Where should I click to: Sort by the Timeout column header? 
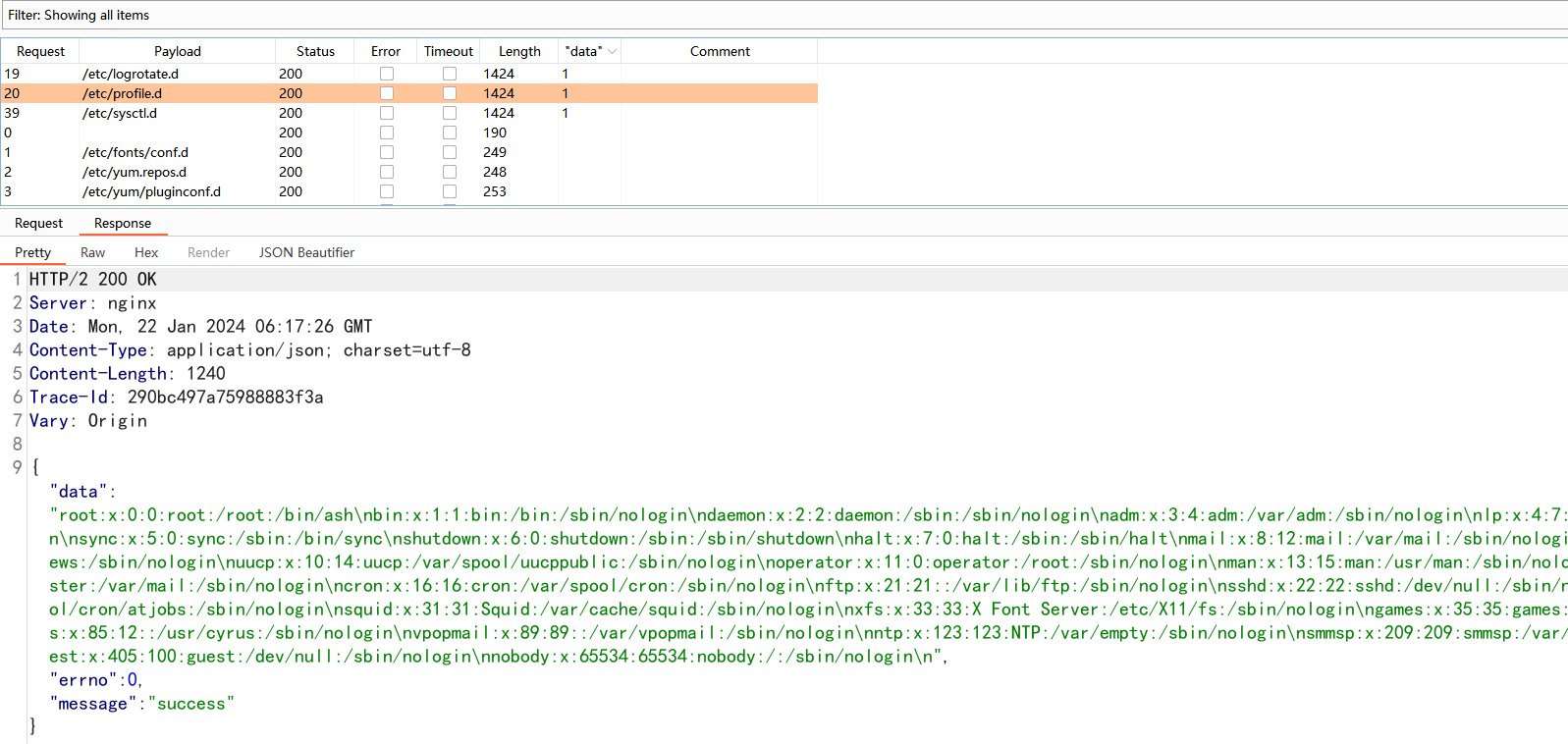point(449,51)
